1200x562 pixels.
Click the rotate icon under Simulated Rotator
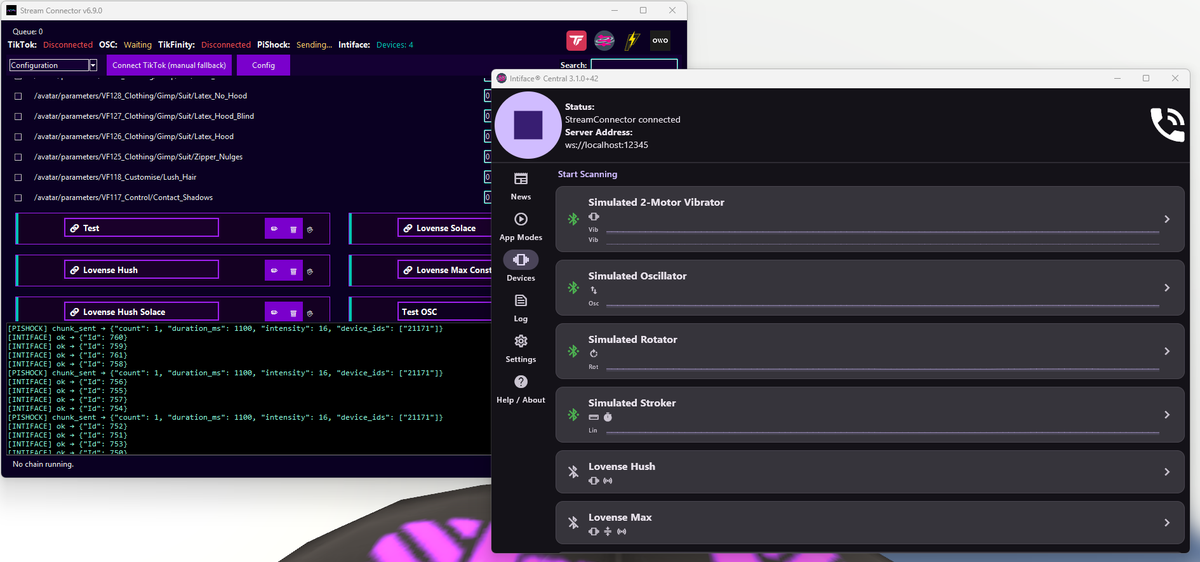click(593, 353)
